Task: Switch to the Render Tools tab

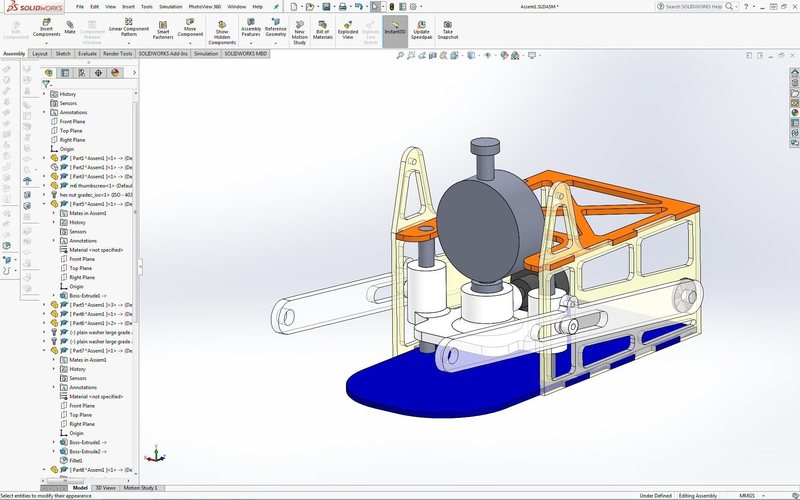Action: point(117,54)
